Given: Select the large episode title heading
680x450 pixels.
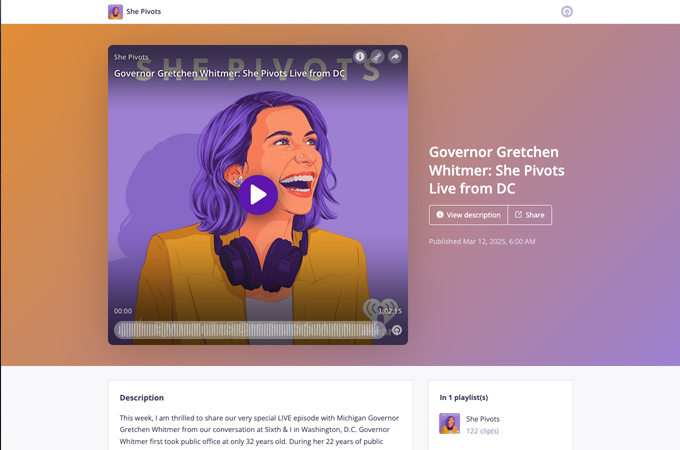Looking at the screenshot, I should point(497,170).
